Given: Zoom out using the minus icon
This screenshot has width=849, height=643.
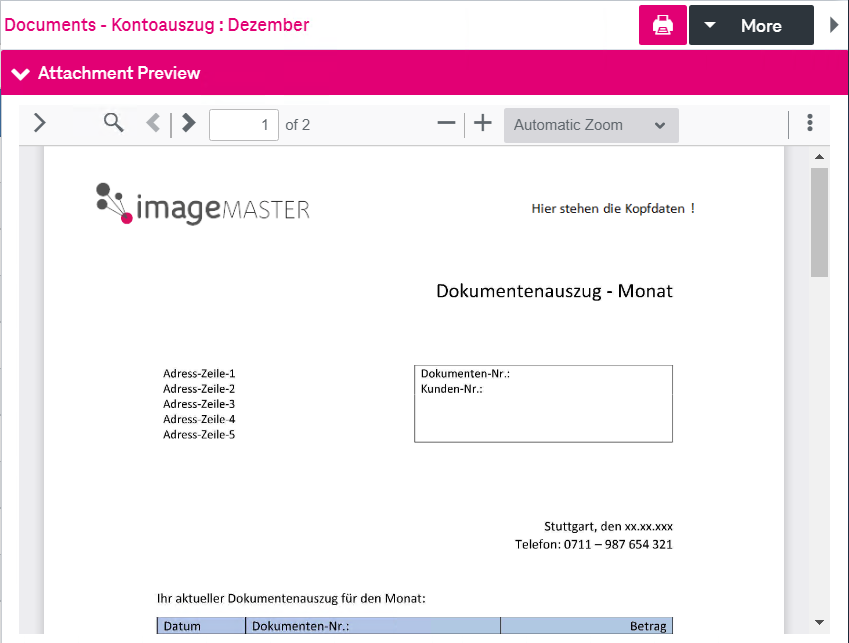Looking at the screenshot, I should 446,123.
